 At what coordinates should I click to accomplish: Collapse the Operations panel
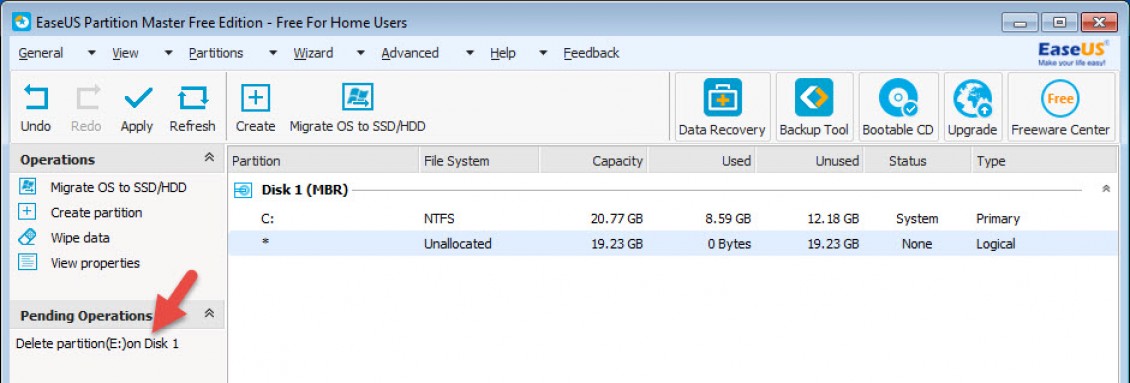click(209, 158)
